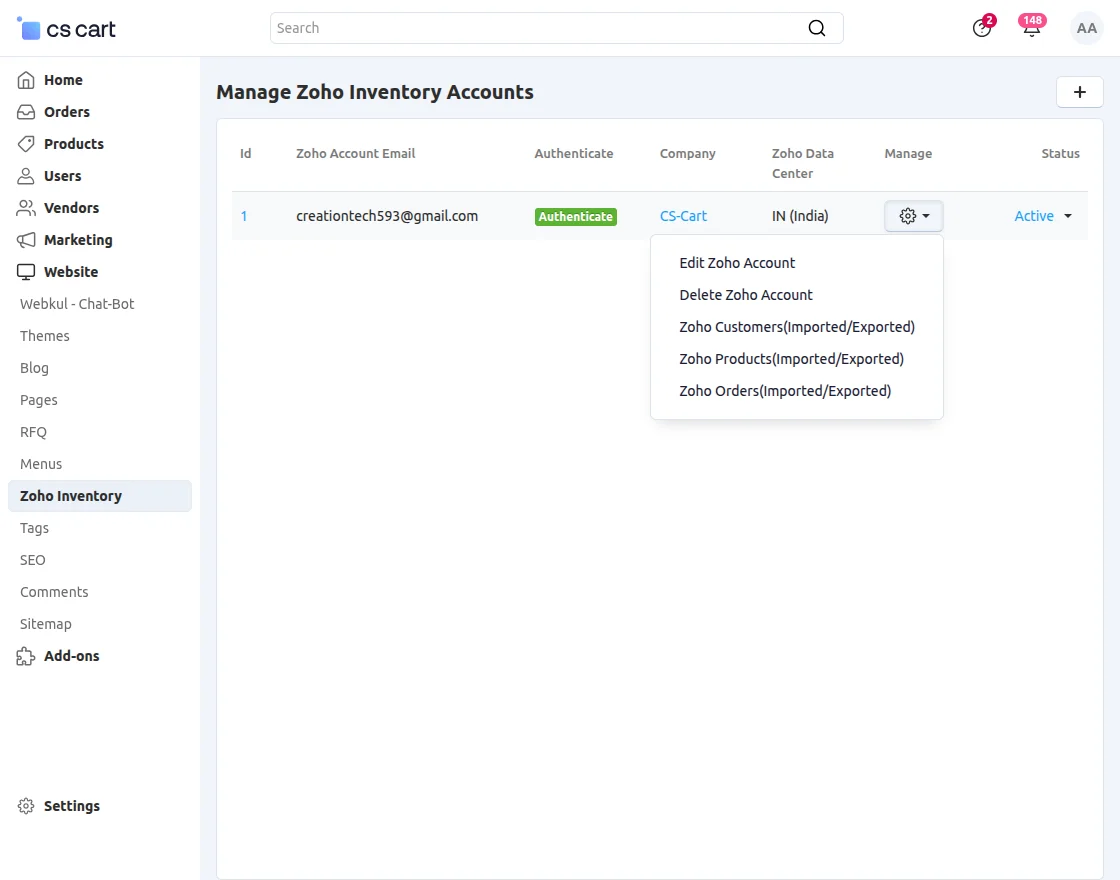Select Zoho Orders(Imported/Exported) menu entry
Image resolution: width=1120 pixels, height=880 pixels.
point(785,390)
